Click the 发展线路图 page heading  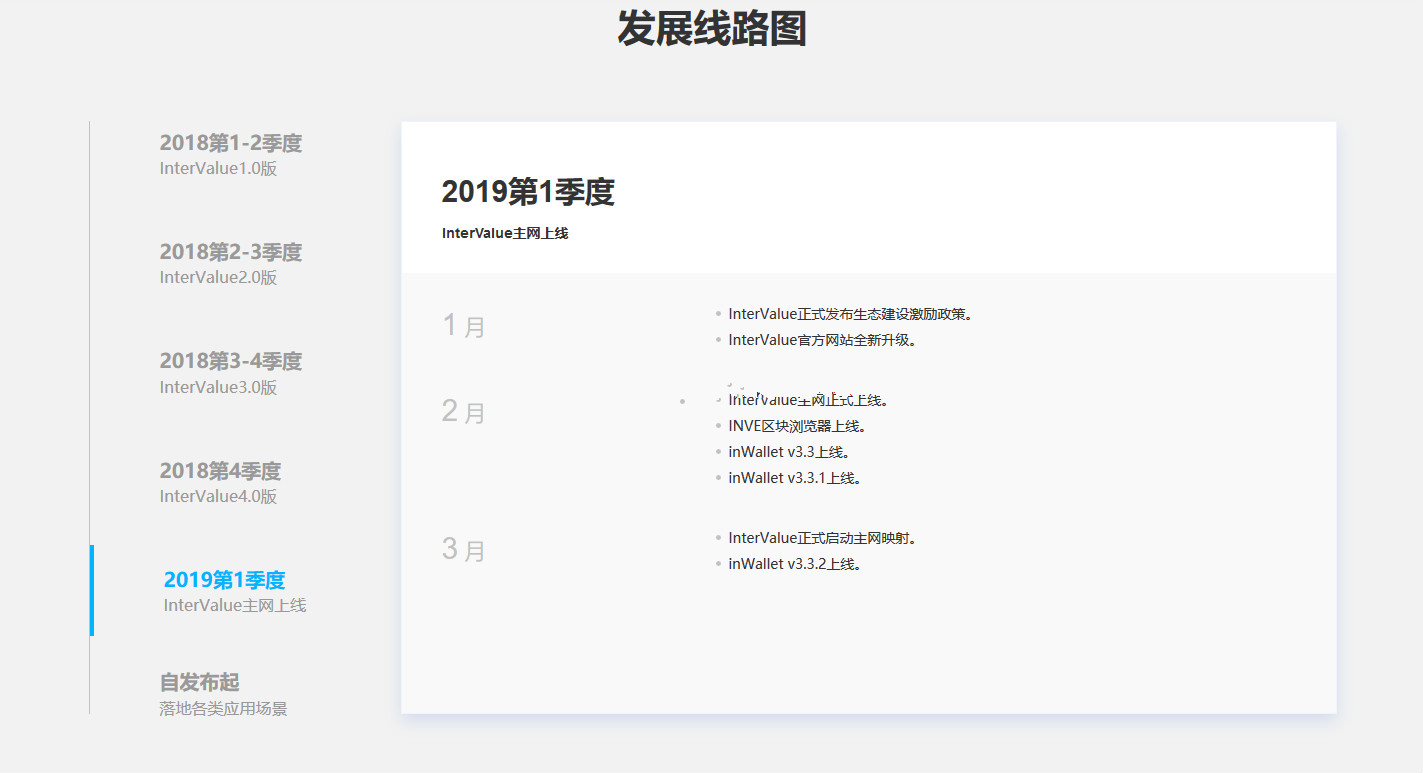[711, 28]
